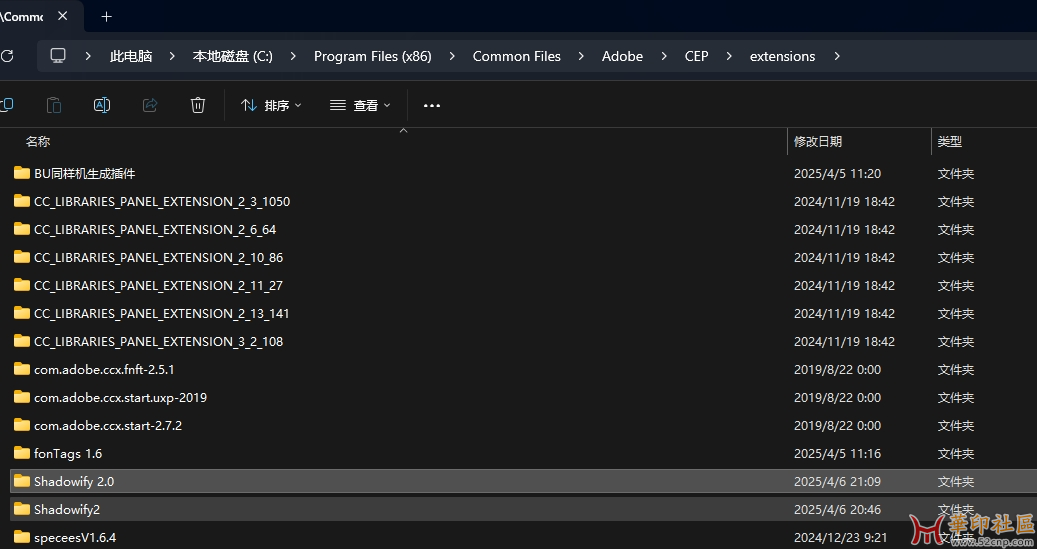The image size is (1037, 549).
Task: Click the Paste clipboard icon in toolbar
Action: click(x=54, y=105)
